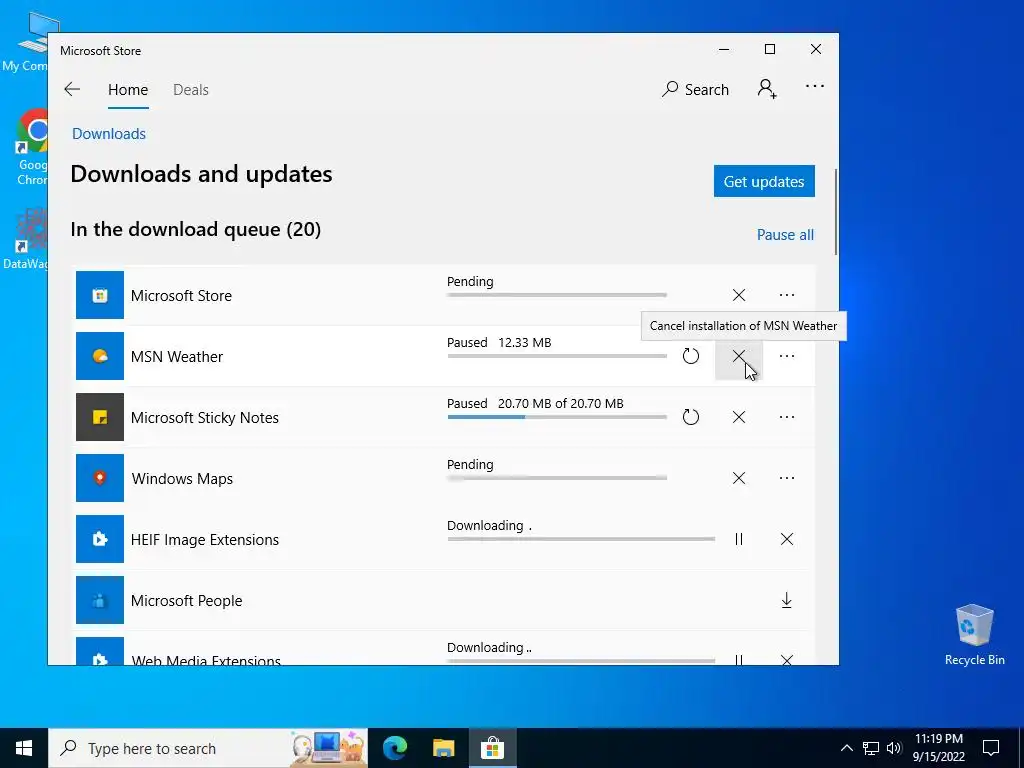Click the MSN Weather name text
The width and height of the screenshot is (1024, 768).
[x=176, y=357]
